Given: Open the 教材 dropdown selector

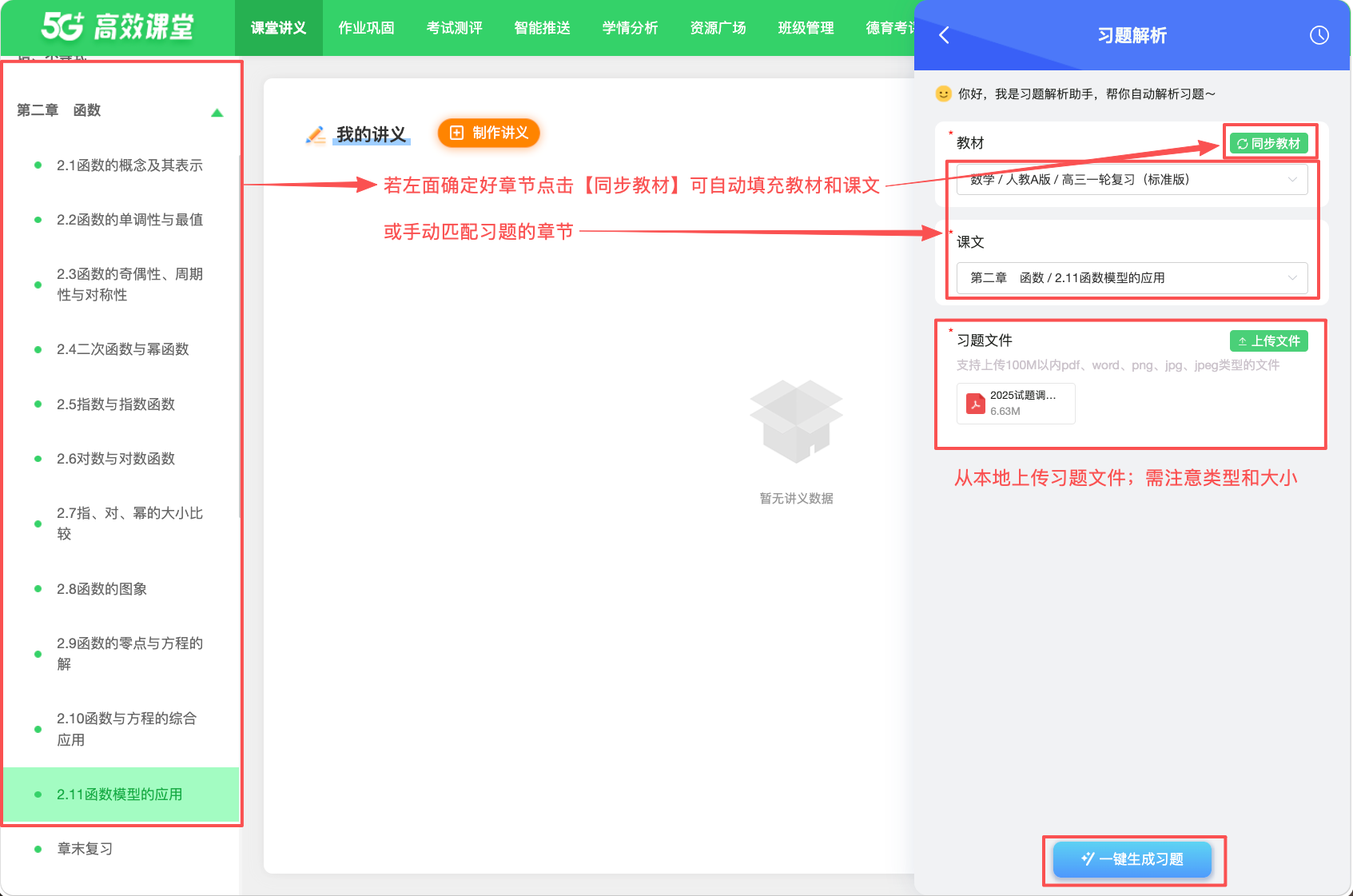Looking at the screenshot, I should click(x=1132, y=180).
